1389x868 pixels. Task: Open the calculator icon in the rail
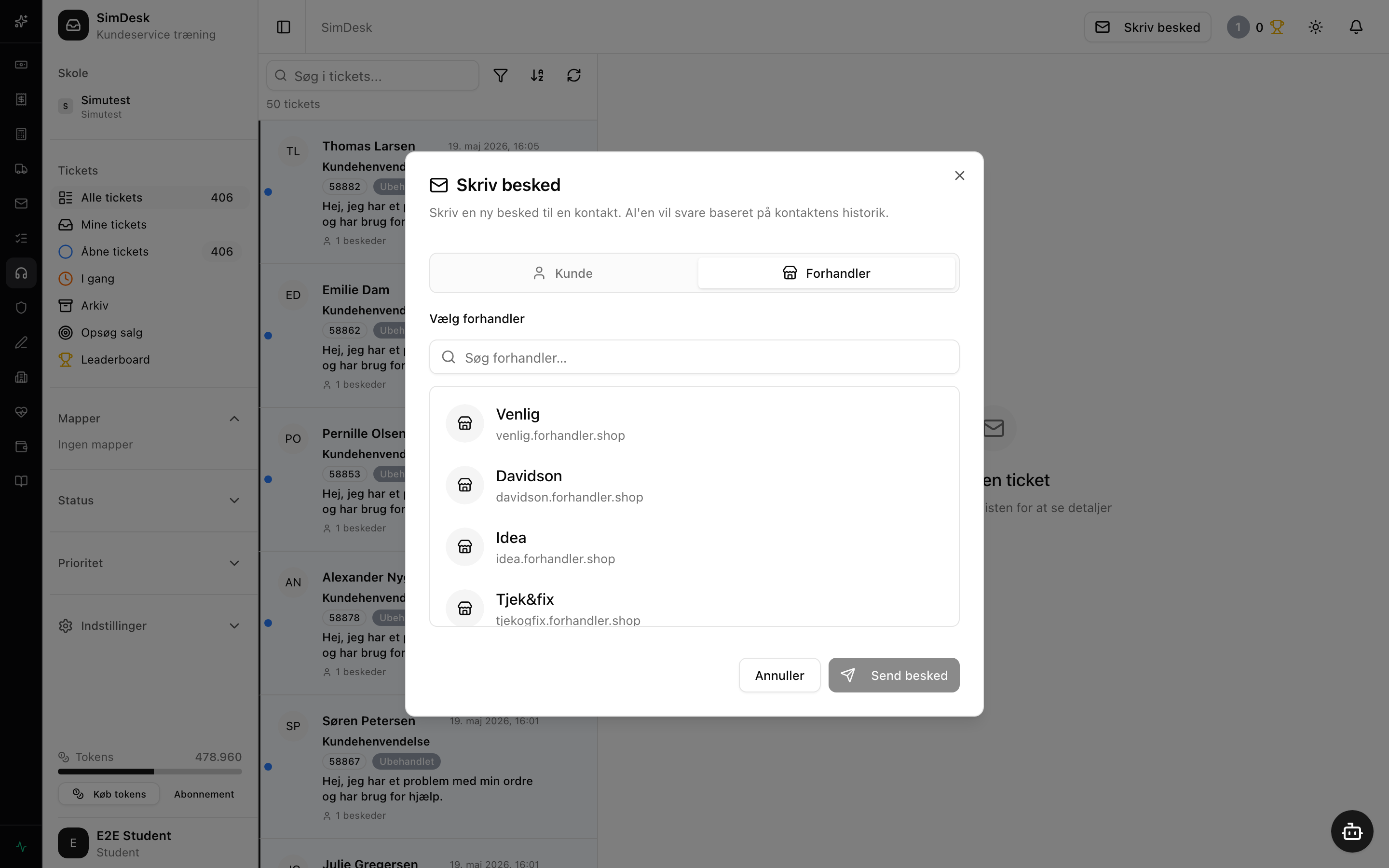click(x=21, y=134)
